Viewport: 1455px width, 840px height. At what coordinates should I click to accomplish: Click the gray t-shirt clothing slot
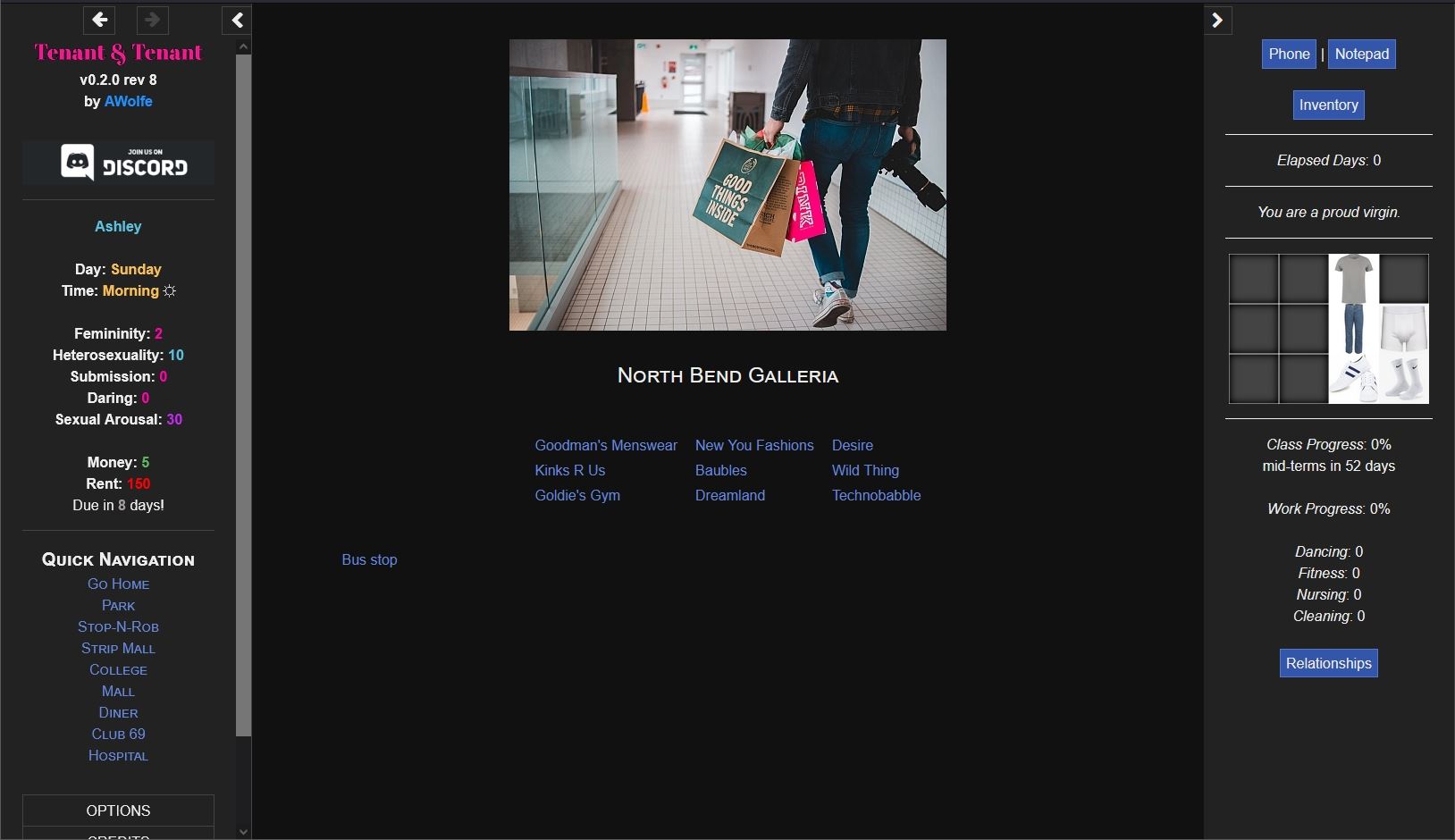tap(1353, 278)
